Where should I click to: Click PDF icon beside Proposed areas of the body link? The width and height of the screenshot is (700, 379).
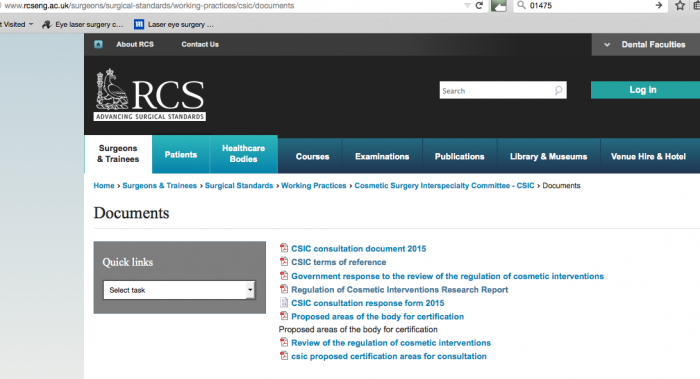pyautogui.click(x=283, y=316)
